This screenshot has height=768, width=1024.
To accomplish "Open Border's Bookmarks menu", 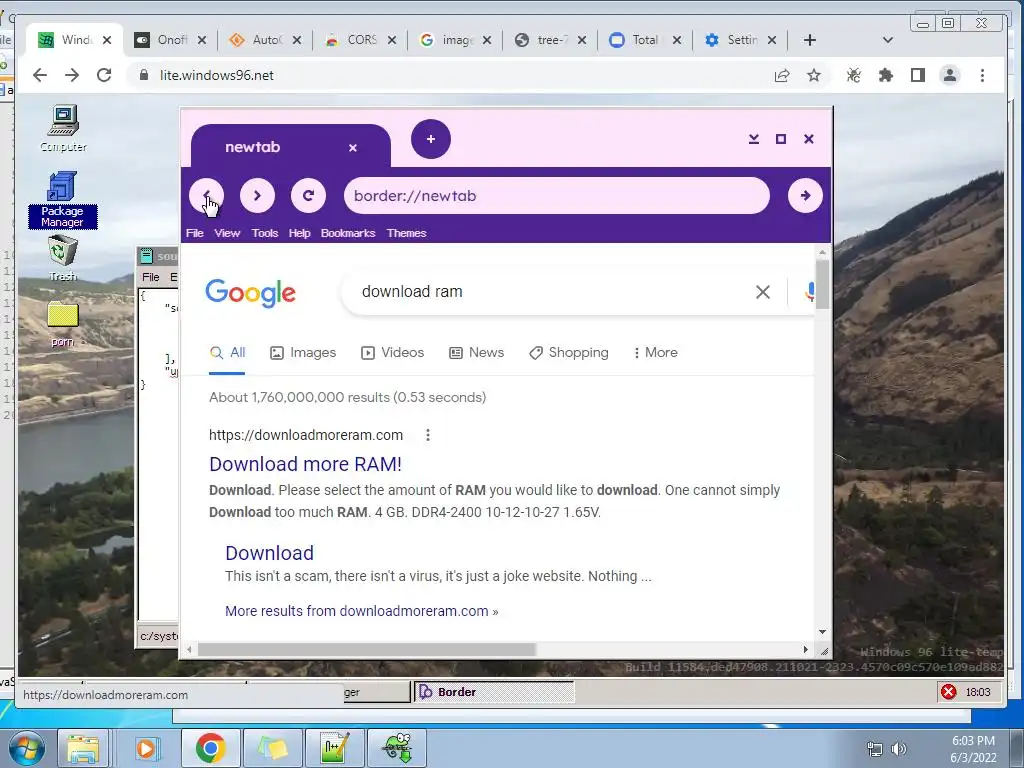I will click(x=348, y=233).
